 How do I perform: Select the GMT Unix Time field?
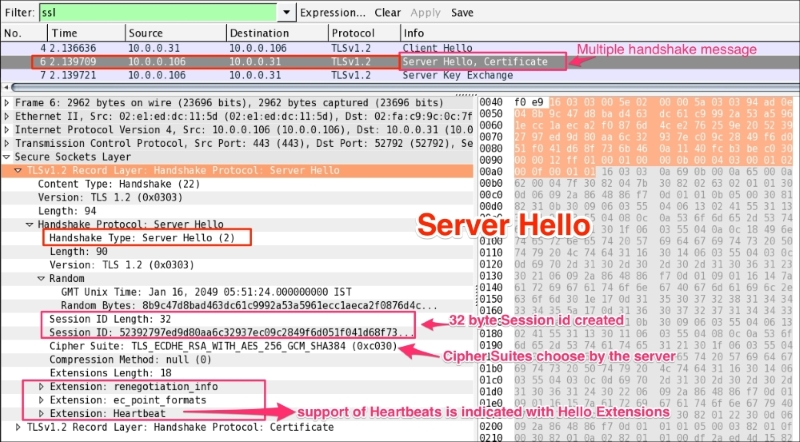(x=206, y=292)
